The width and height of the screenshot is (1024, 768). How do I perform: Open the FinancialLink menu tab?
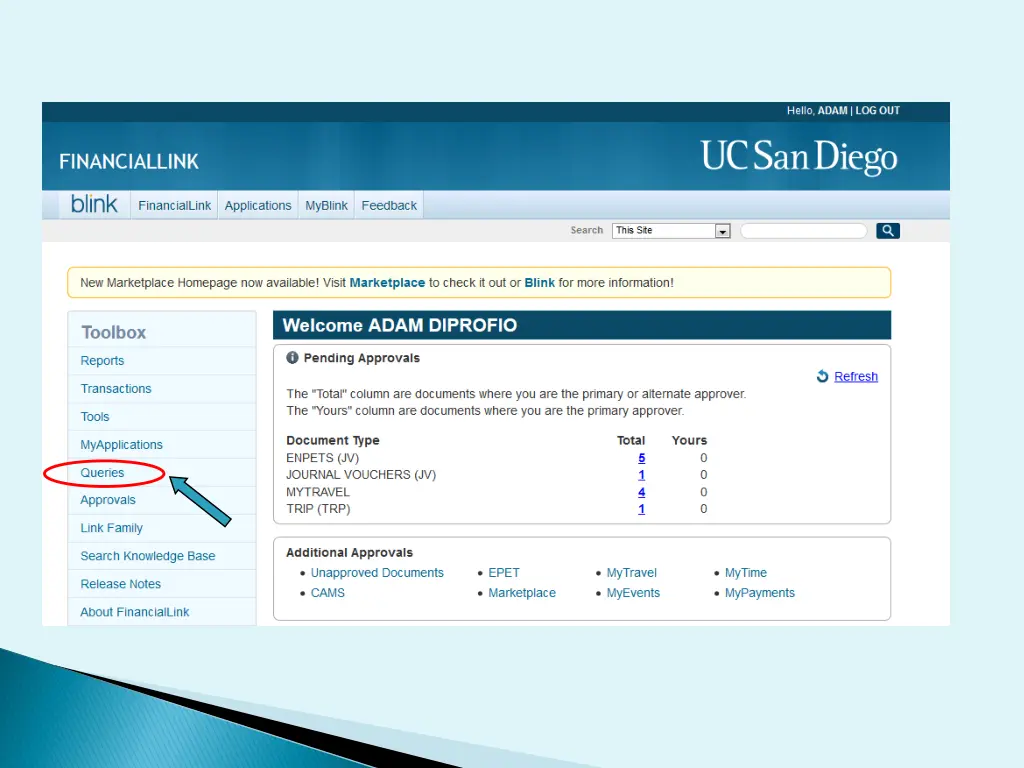pos(174,206)
